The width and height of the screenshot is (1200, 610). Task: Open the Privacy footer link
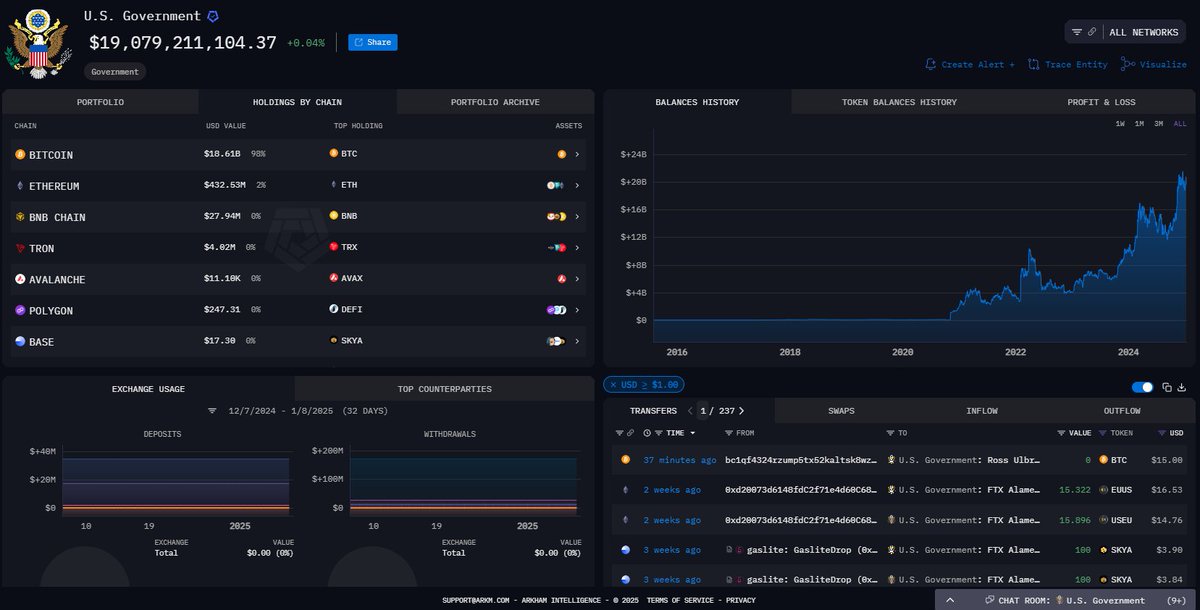point(741,600)
